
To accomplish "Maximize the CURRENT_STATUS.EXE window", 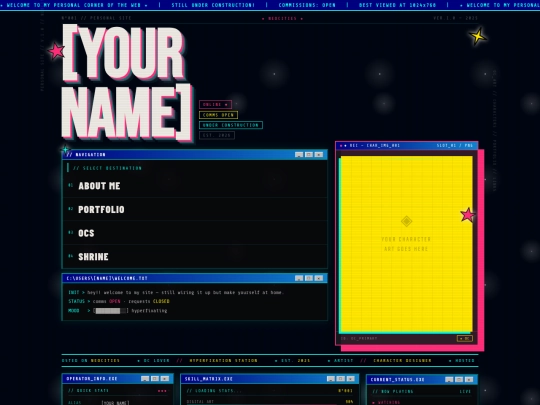I will (x=459, y=380).
